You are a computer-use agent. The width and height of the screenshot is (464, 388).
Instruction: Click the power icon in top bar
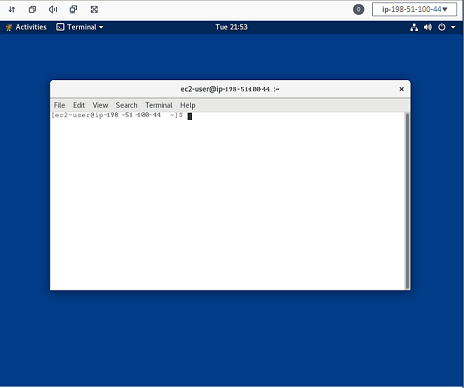(442, 27)
